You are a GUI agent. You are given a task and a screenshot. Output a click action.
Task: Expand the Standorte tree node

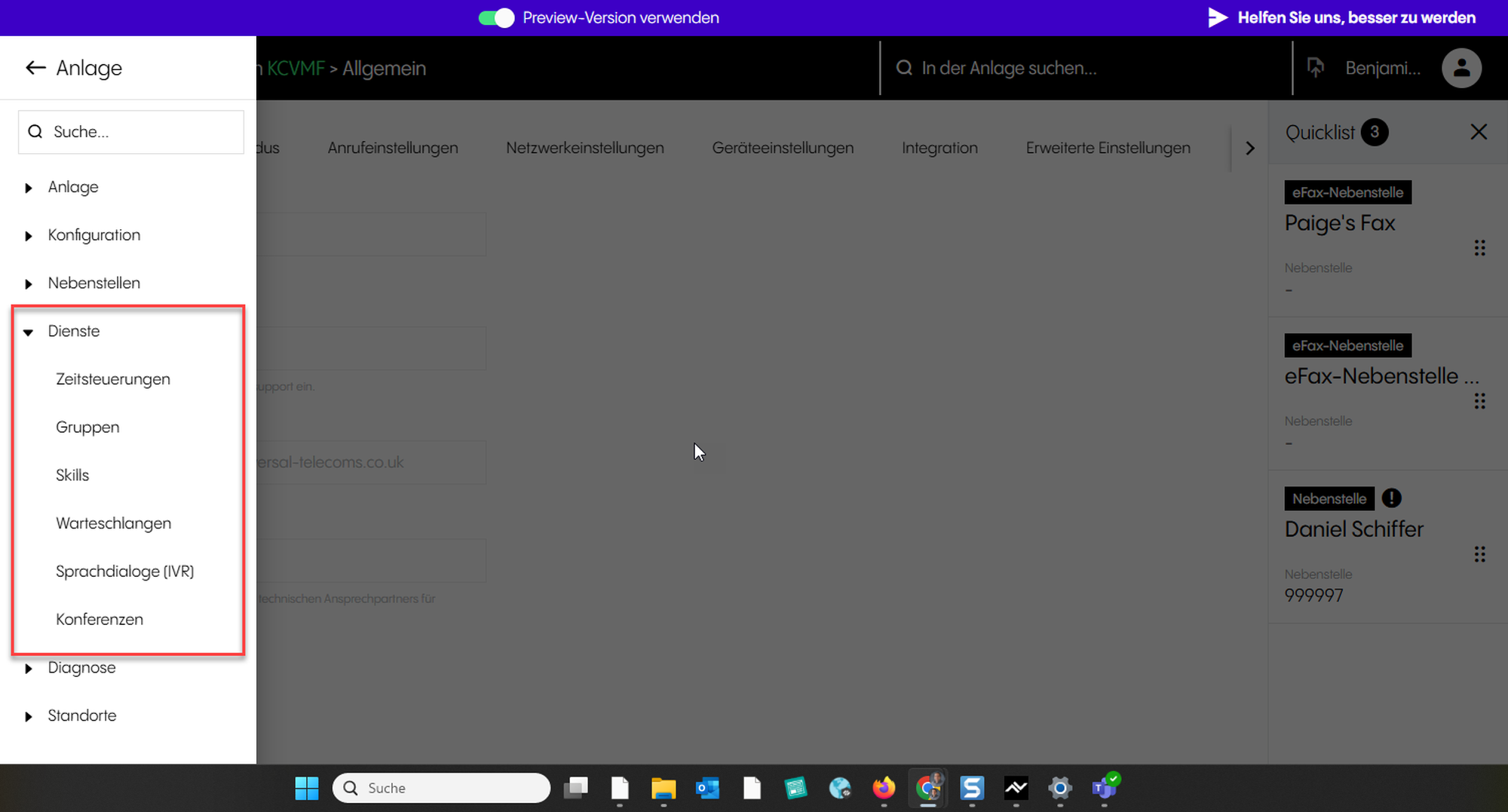pyautogui.click(x=29, y=716)
